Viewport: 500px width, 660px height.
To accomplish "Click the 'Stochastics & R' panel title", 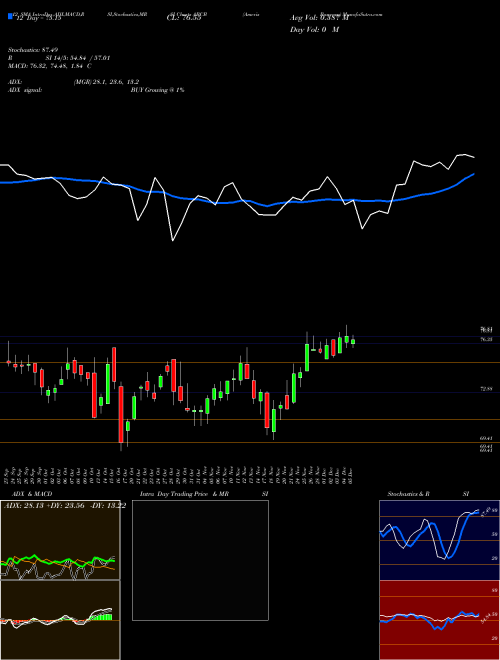I will [409, 494].
